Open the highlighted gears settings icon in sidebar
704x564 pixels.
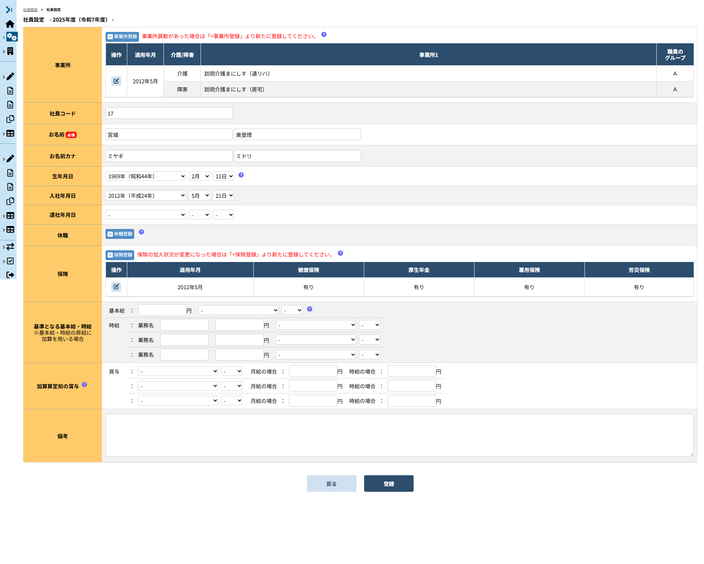12,37
